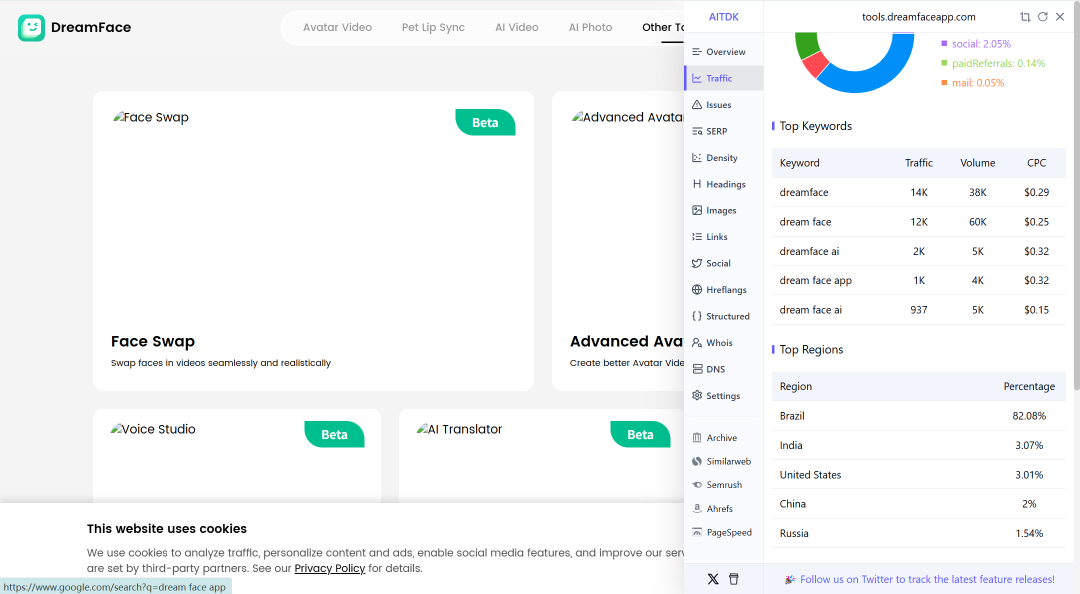This screenshot has height=594, width=1080.
Task: Click the Percentage column header
Action: click(1029, 387)
